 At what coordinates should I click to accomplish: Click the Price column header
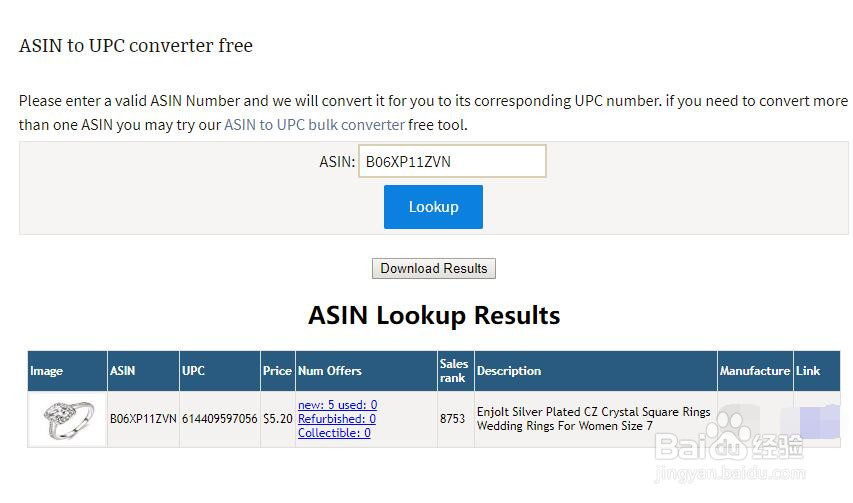click(277, 371)
